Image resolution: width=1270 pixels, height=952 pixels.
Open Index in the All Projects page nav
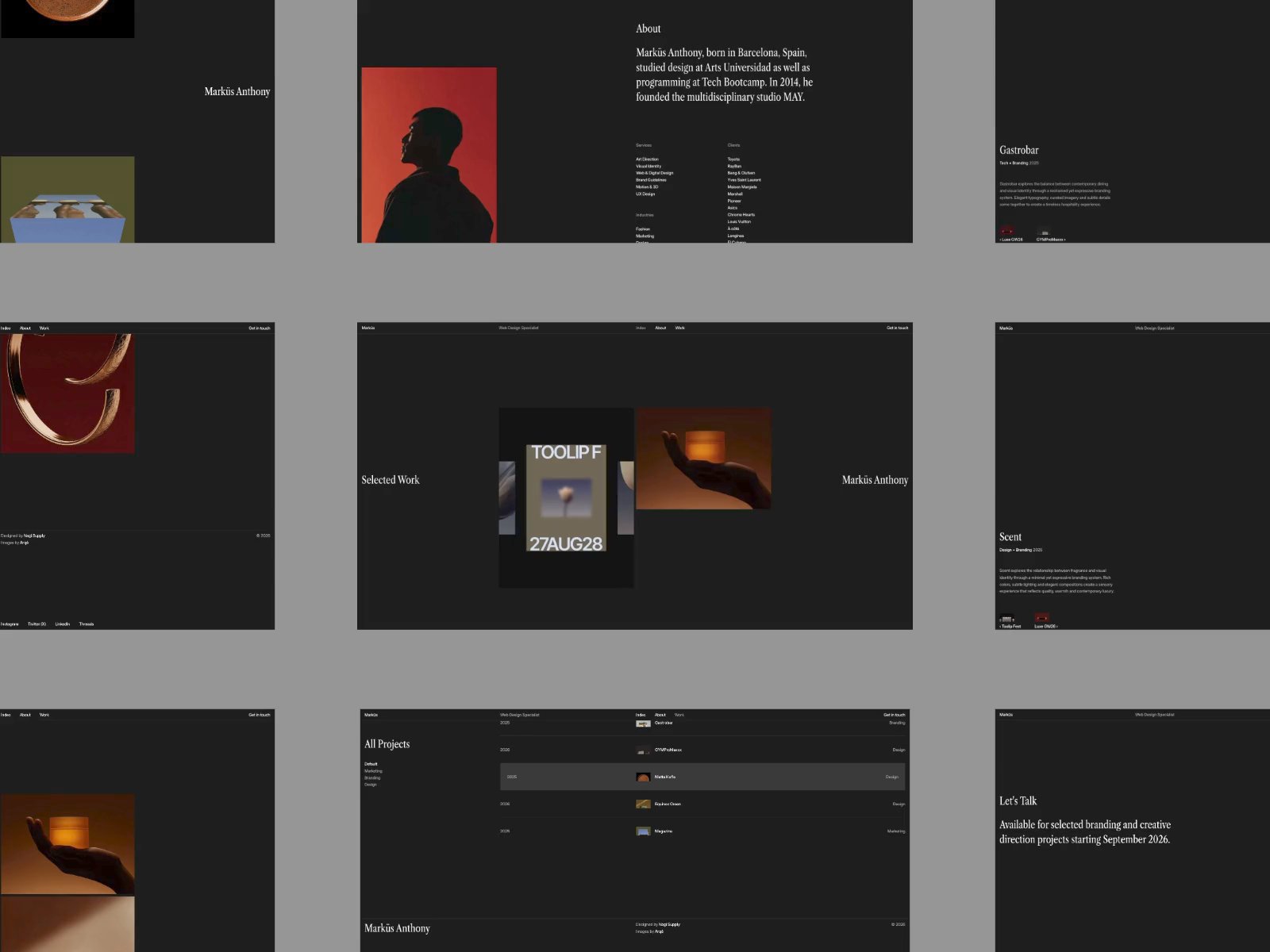pos(641,715)
